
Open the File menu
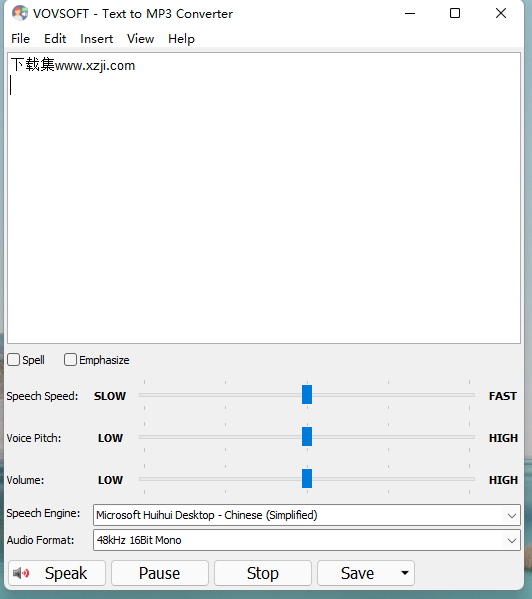20,39
